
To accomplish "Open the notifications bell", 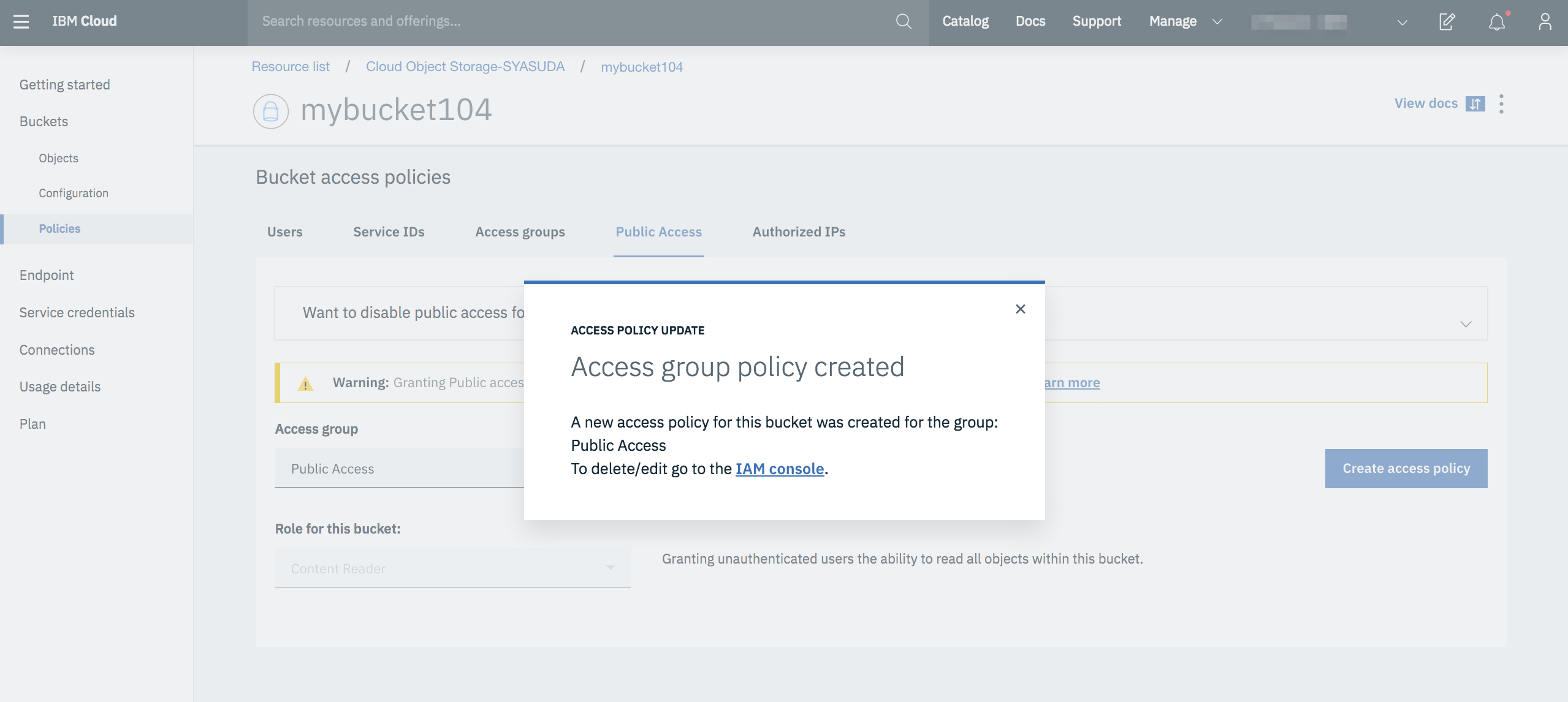I will [x=1497, y=21].
